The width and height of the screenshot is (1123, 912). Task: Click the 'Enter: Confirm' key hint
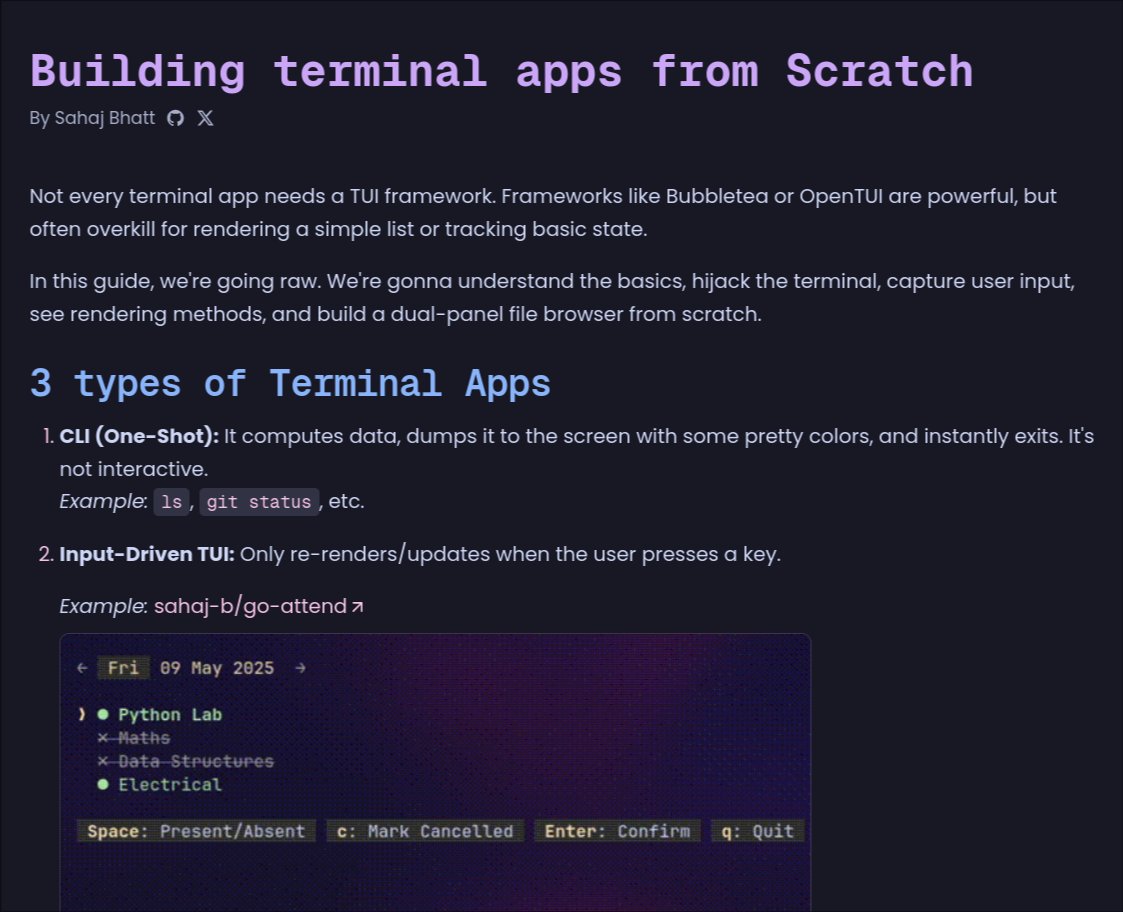pos(617,832)
